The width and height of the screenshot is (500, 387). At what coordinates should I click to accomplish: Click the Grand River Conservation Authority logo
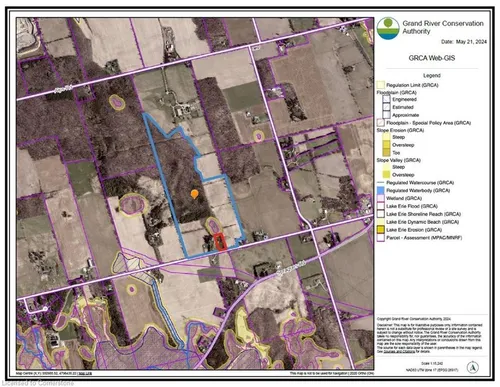coord(388,28)
